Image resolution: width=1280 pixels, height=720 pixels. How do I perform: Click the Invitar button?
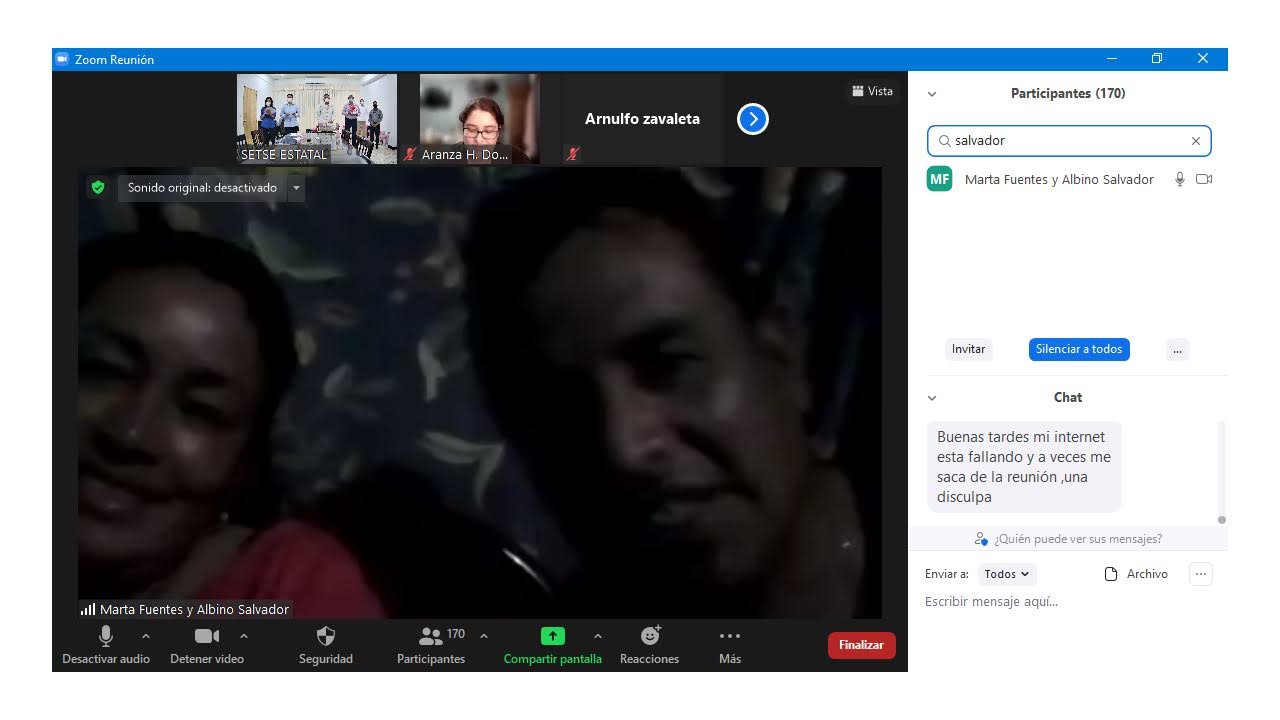[x=968, y=349]
